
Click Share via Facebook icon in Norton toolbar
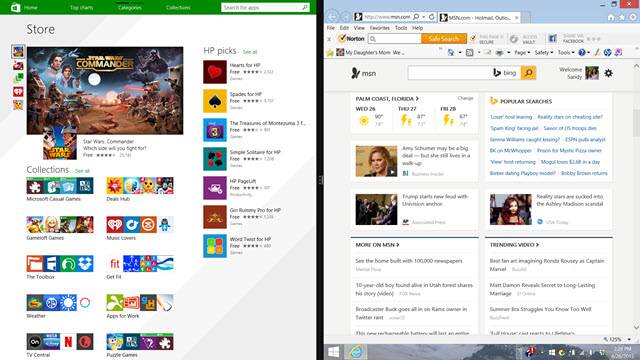552,39
